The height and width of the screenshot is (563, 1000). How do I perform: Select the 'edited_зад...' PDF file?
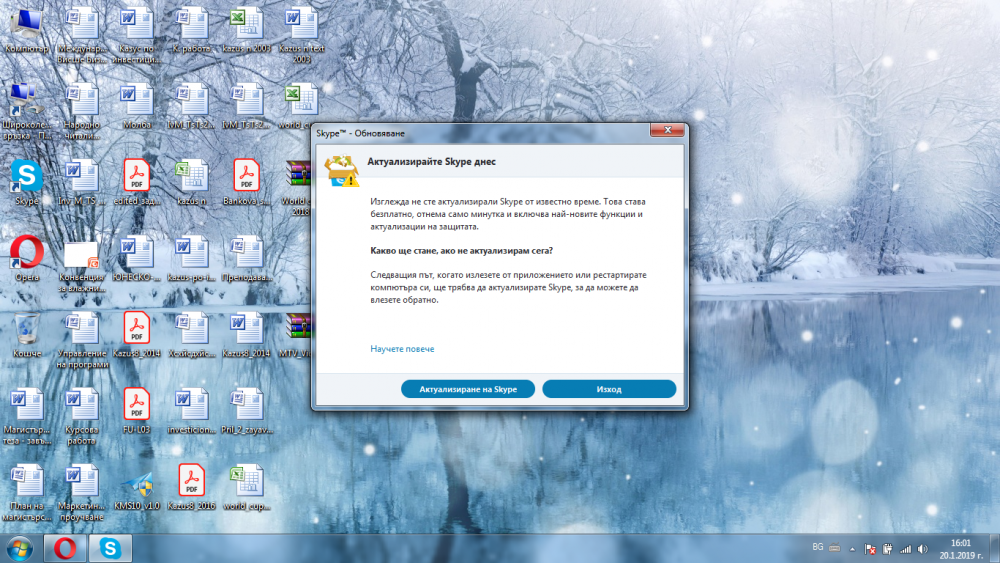point(136,183)
